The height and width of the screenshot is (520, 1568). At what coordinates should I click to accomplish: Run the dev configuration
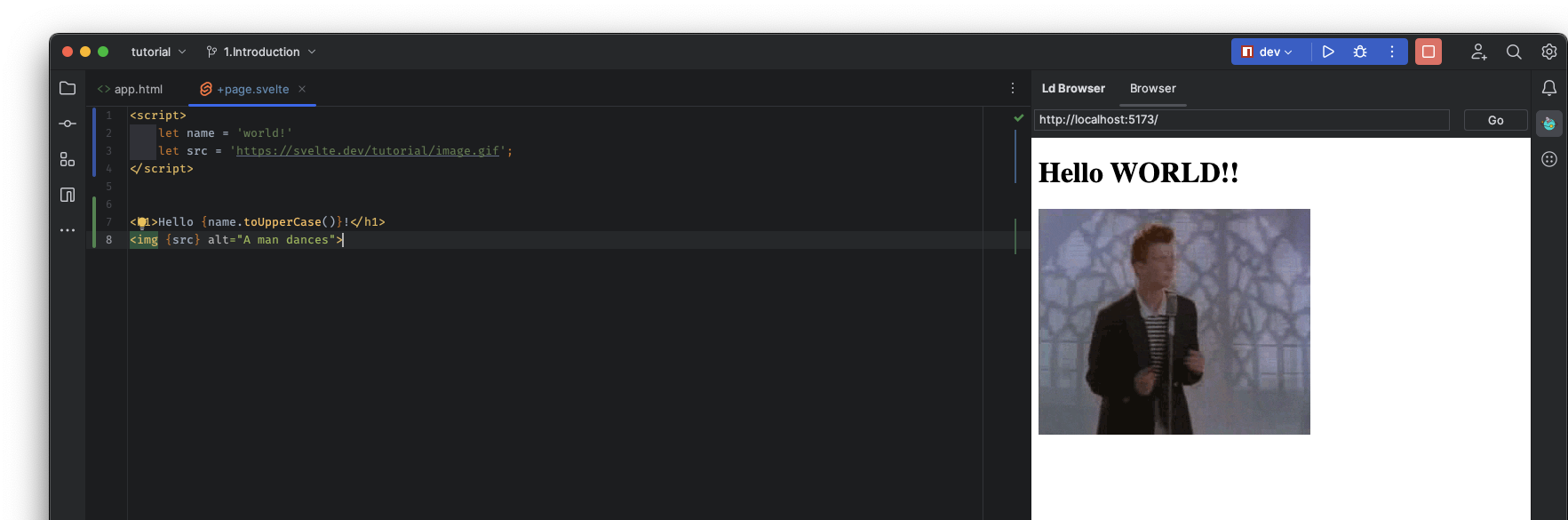pos(1328,52)
